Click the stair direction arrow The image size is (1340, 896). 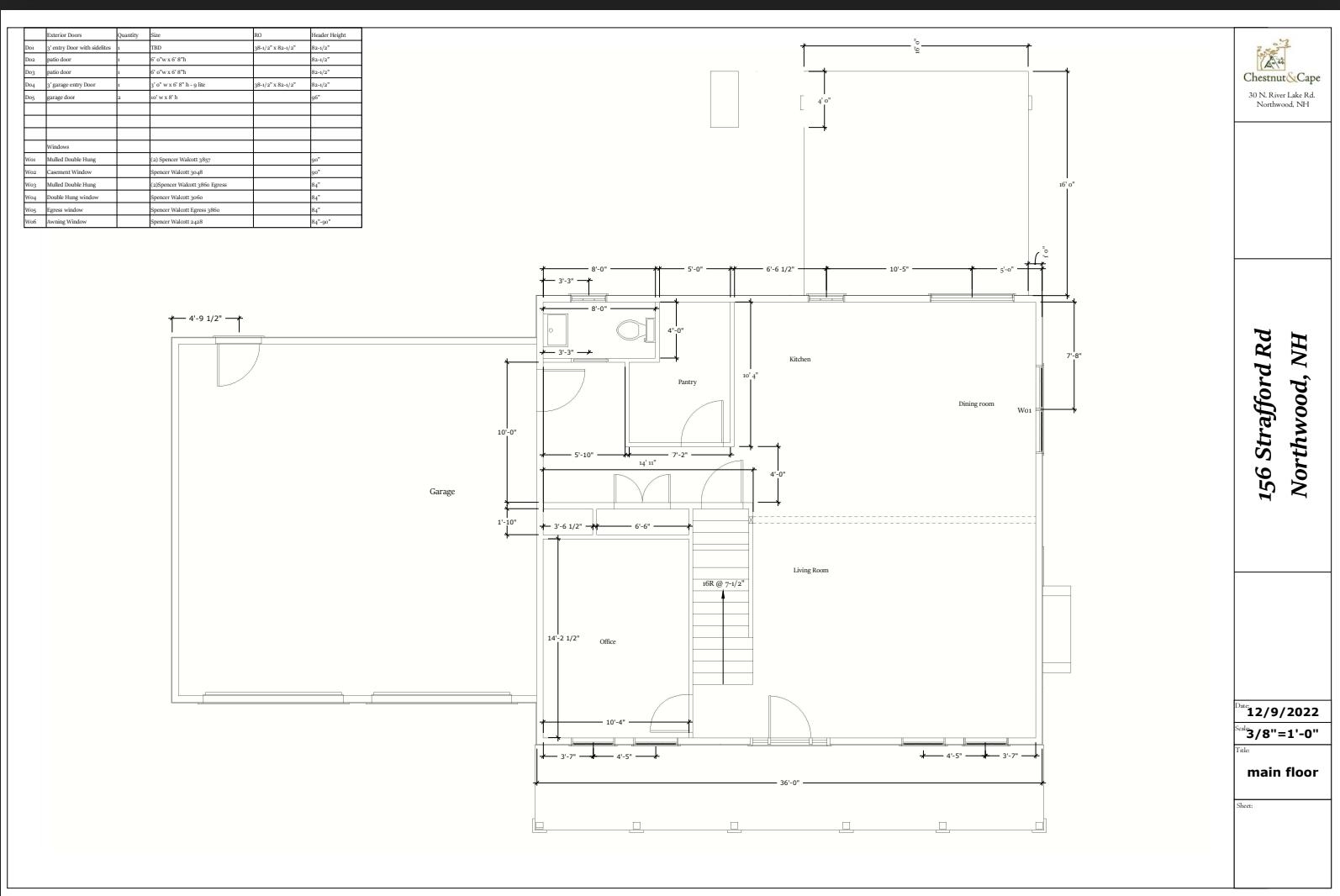723,636
